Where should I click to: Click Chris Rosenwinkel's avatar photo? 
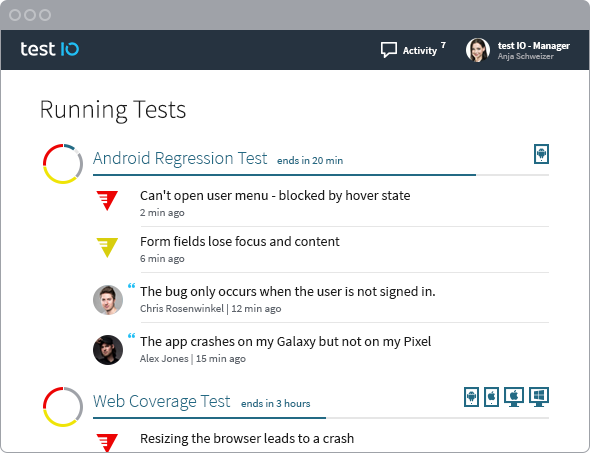[x=108, y=300]
